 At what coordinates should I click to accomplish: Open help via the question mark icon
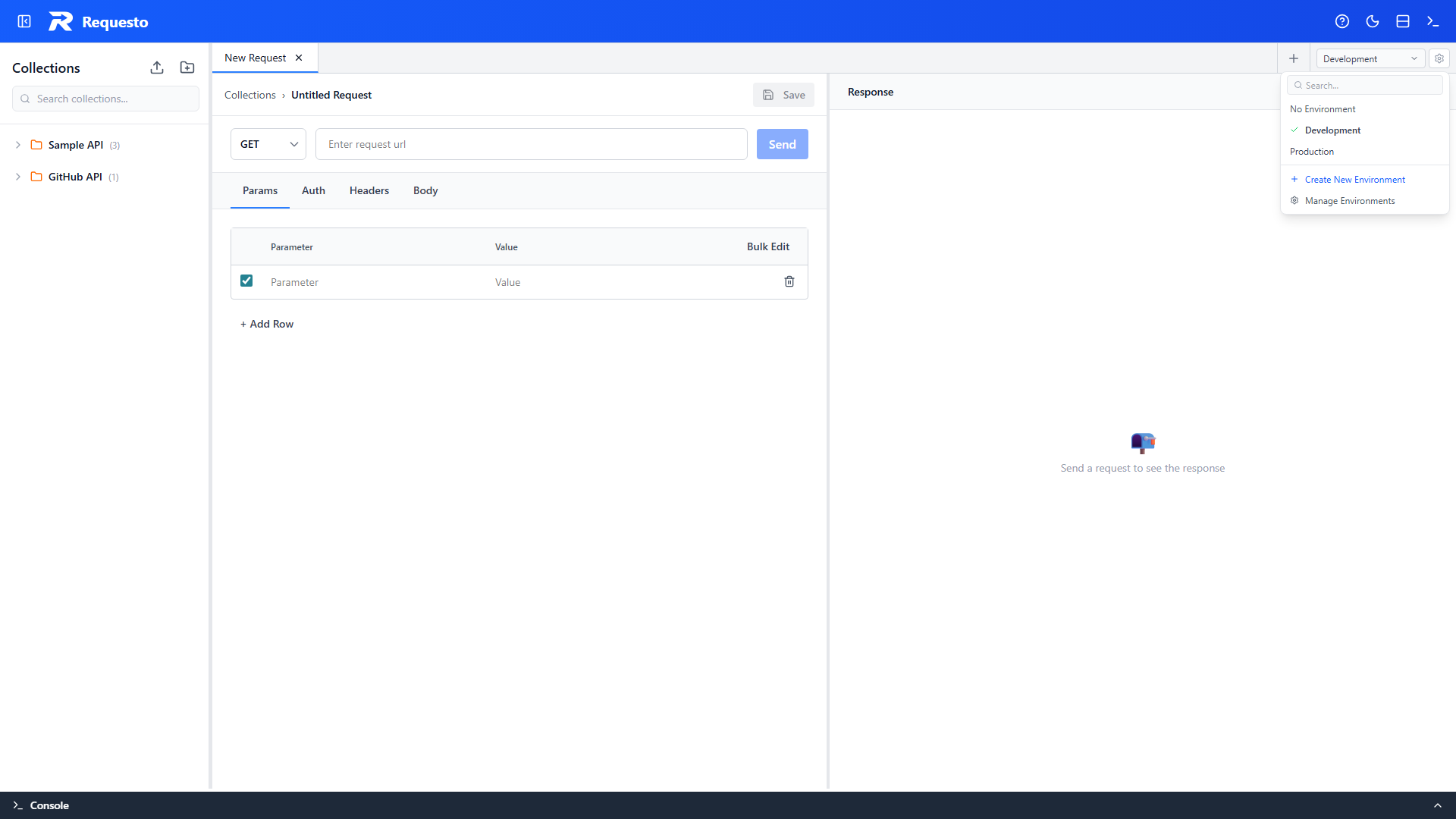pyautogui.click(x=1342, y=21)
